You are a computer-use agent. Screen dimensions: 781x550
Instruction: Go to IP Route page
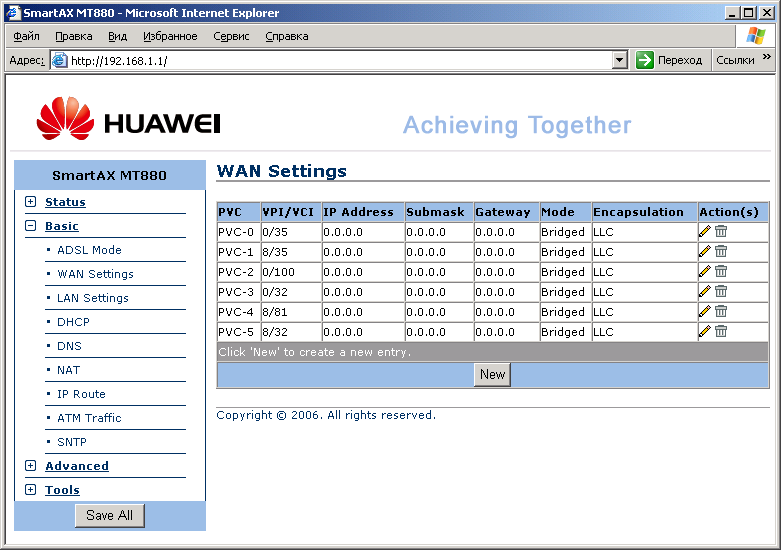81,394
